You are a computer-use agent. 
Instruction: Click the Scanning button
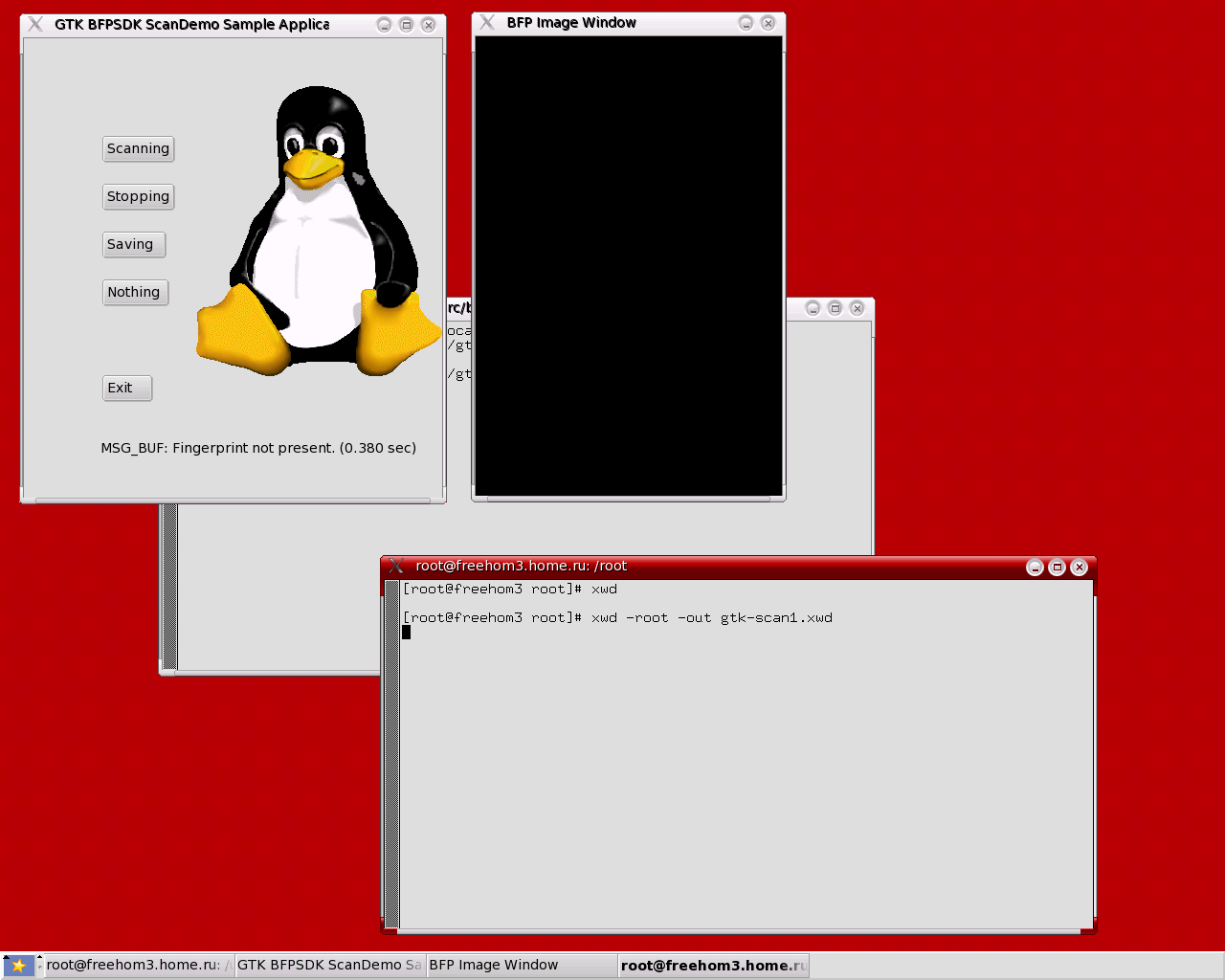tap(138, 148)
